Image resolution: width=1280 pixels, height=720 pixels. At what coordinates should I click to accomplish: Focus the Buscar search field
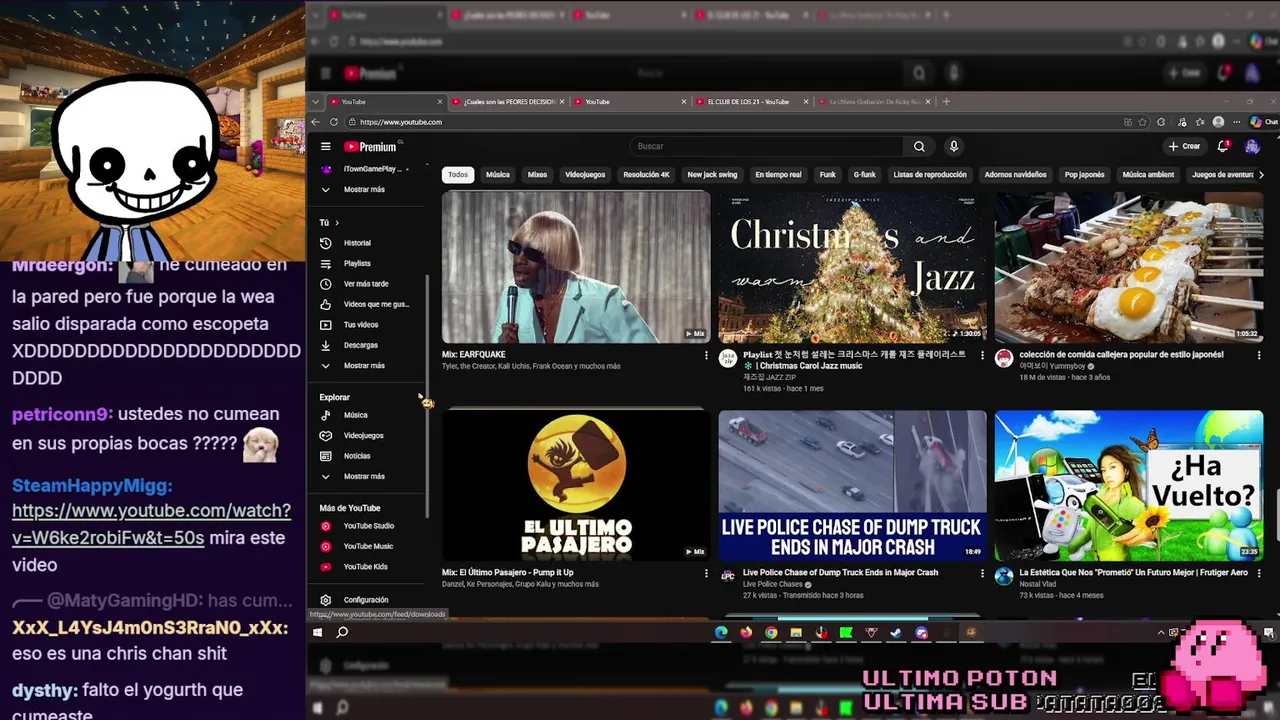(768, 146)
